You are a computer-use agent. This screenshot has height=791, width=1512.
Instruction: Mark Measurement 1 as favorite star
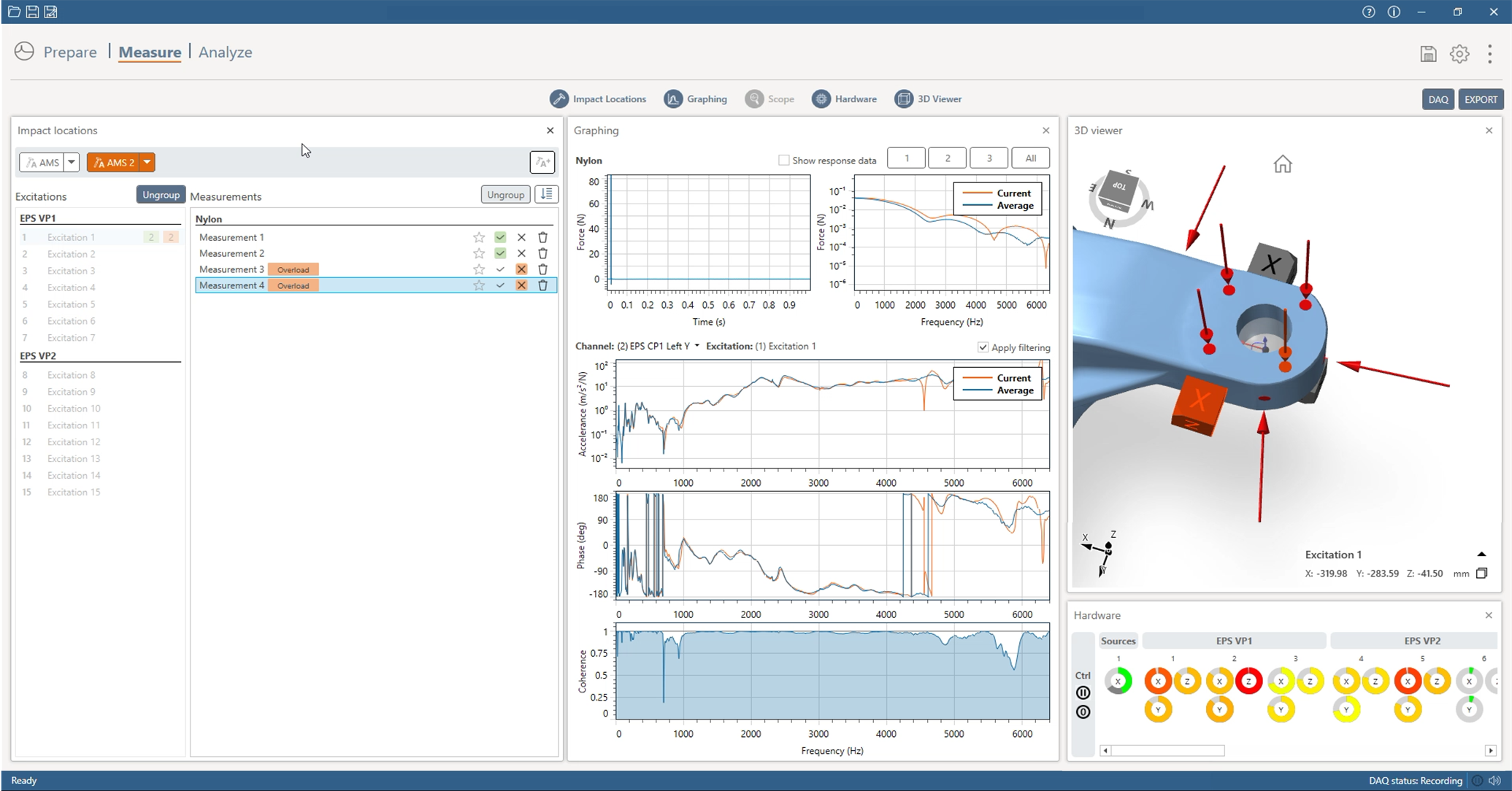click(479, 237)
